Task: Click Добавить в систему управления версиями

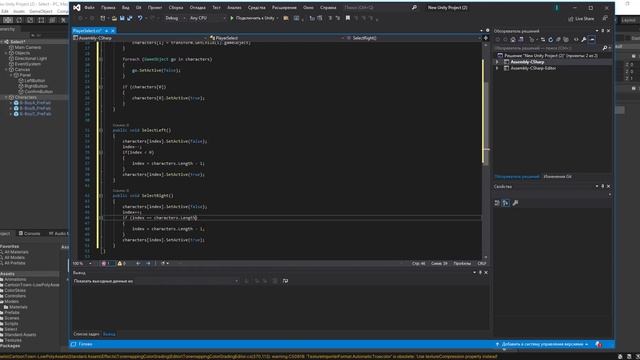Action: [x=542, y=344]
